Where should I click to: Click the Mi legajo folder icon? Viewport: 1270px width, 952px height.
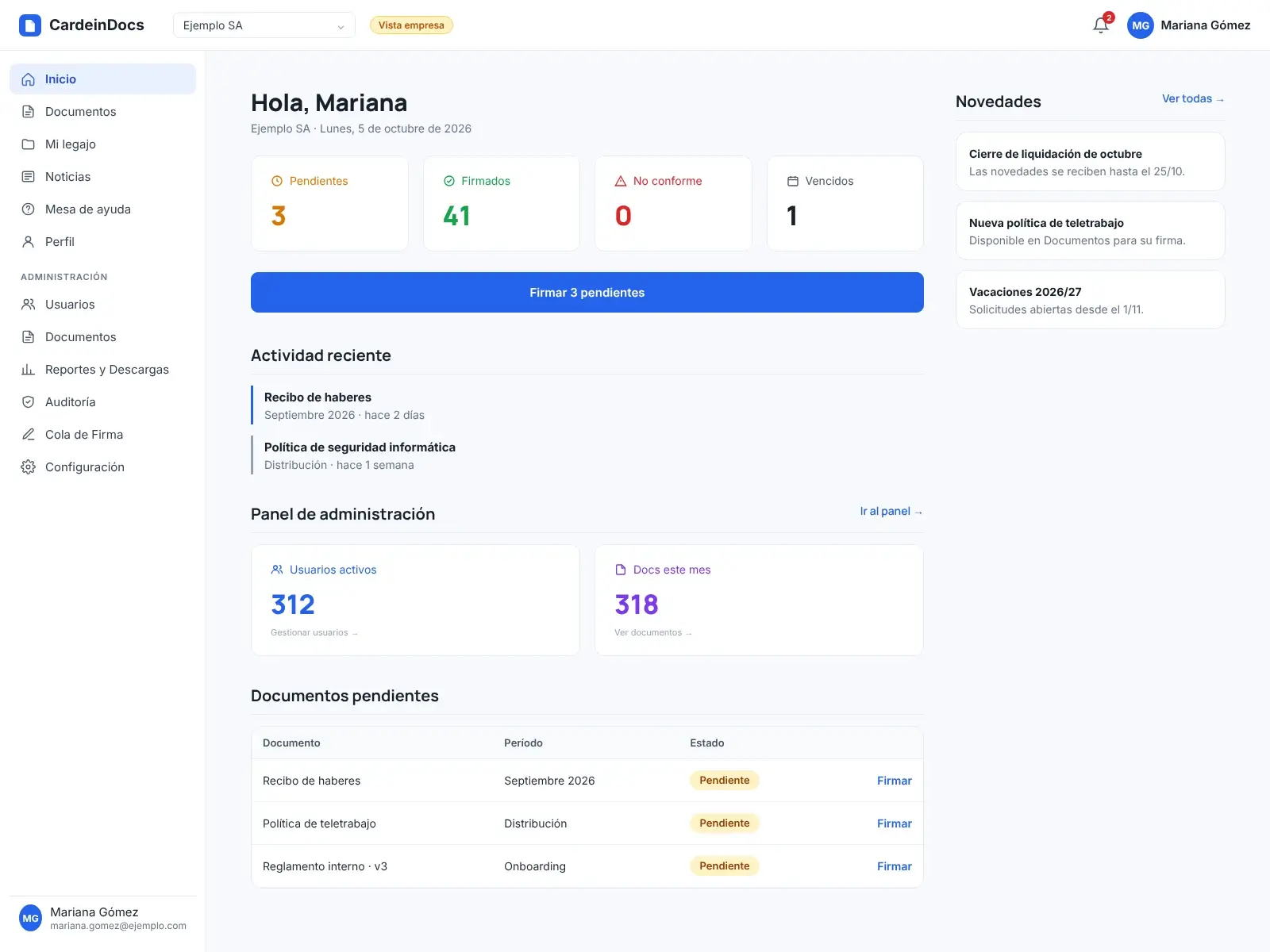pyautogui.click(x=29, y=144)
